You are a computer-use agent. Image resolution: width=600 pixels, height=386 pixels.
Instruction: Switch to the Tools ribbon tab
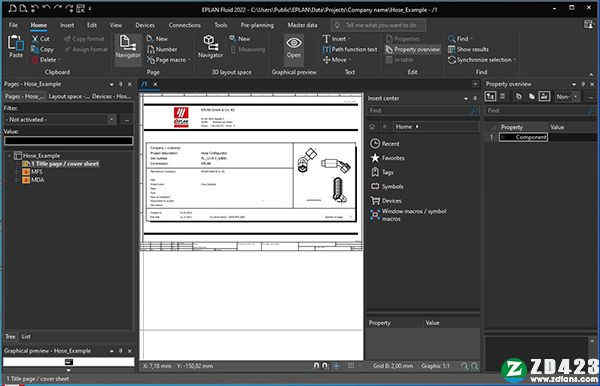[x=221, y=25]
